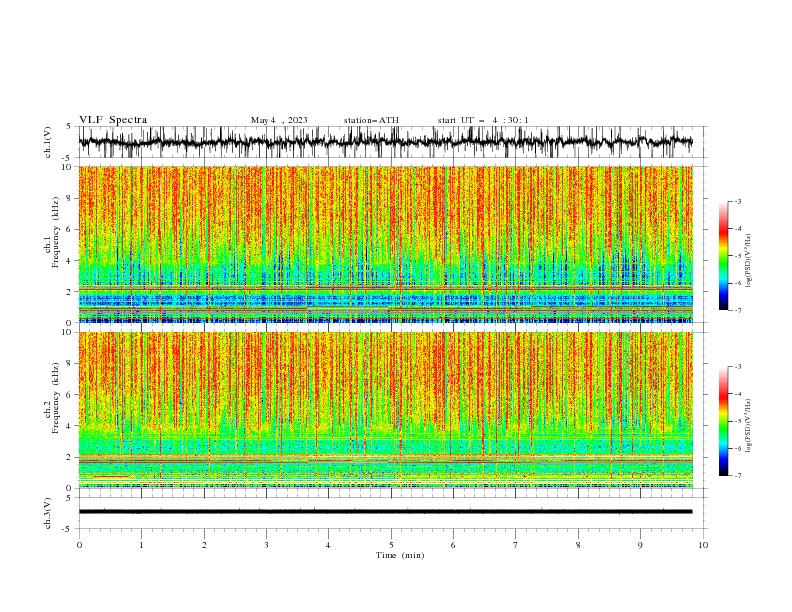The height and width of the screenshot is (612, 792).
Task: Click the "Time (min)" axis title
Action: click(x=400, y=555)
